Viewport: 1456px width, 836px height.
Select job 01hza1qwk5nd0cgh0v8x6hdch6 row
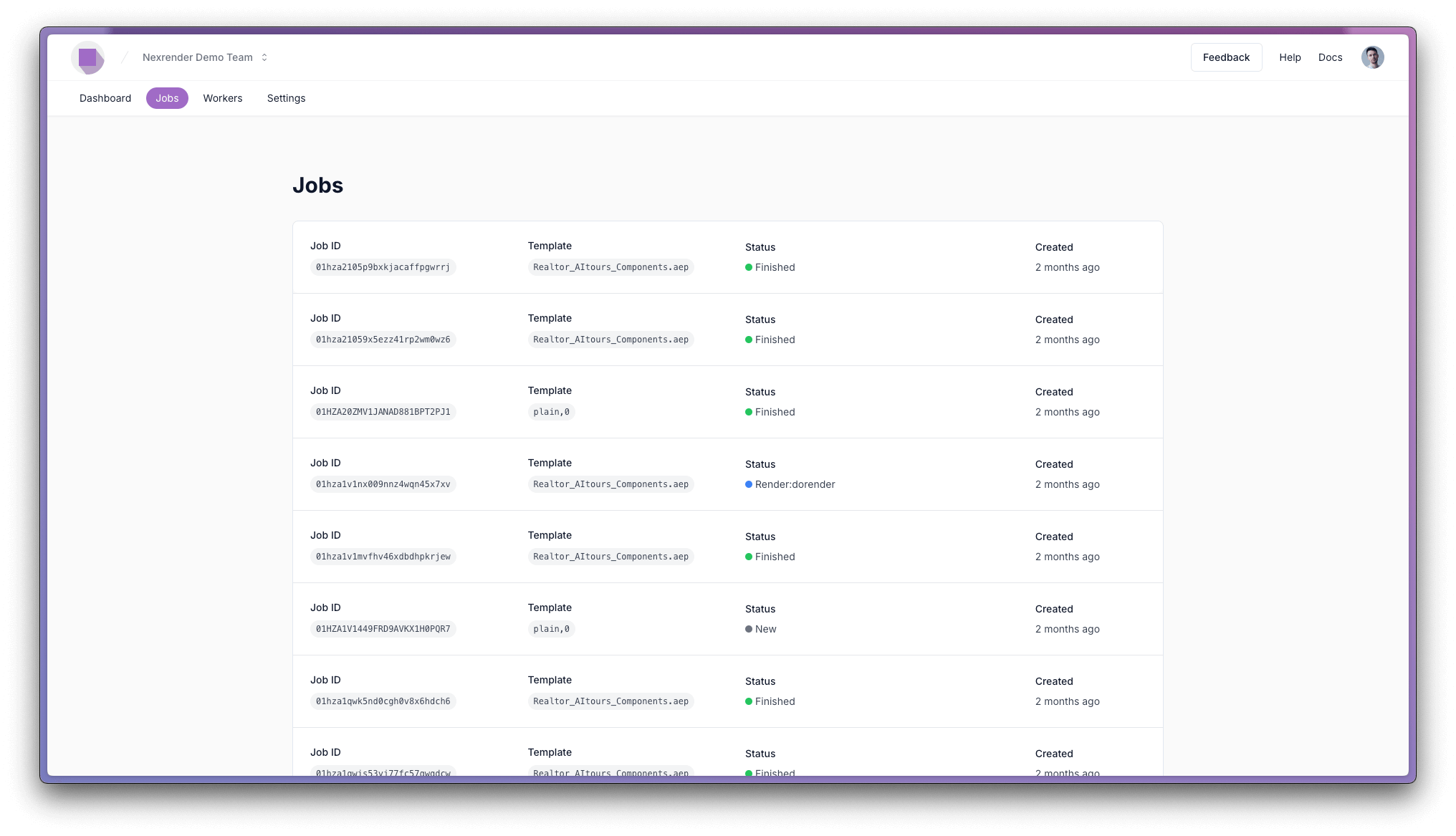[383, 701]
